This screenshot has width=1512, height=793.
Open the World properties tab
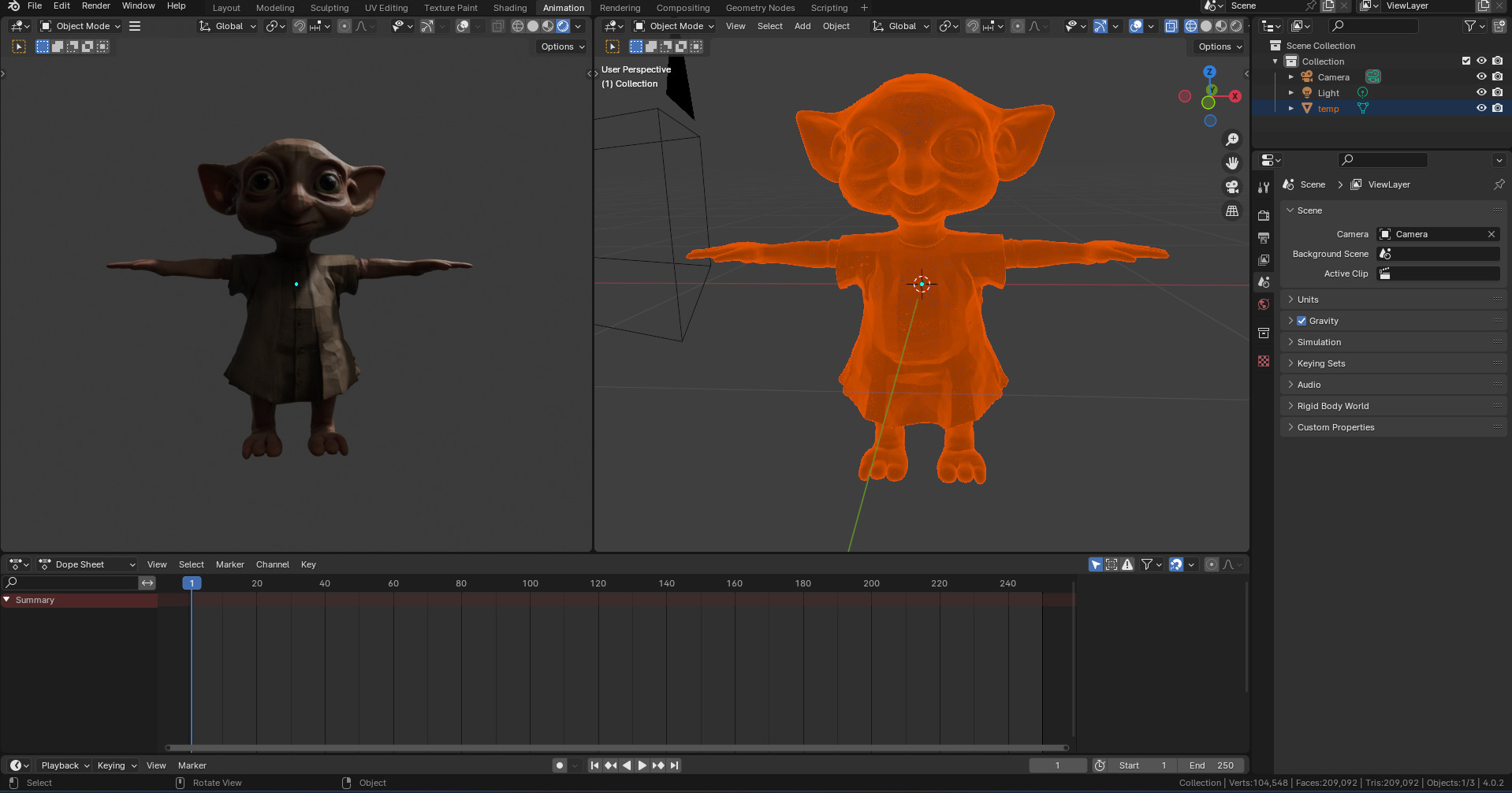click(x=1264, y=304)
